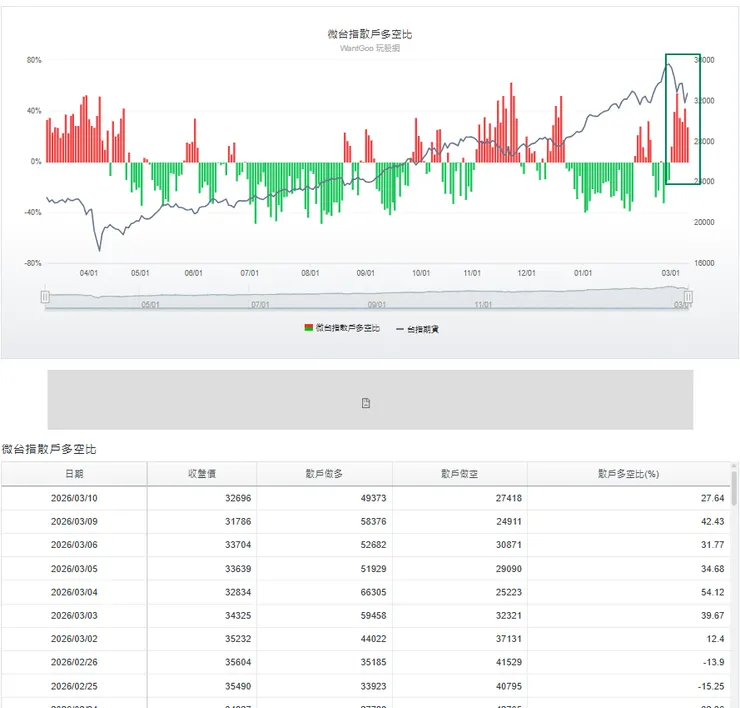Click the table's vertical scrollbar thumb

734,488
